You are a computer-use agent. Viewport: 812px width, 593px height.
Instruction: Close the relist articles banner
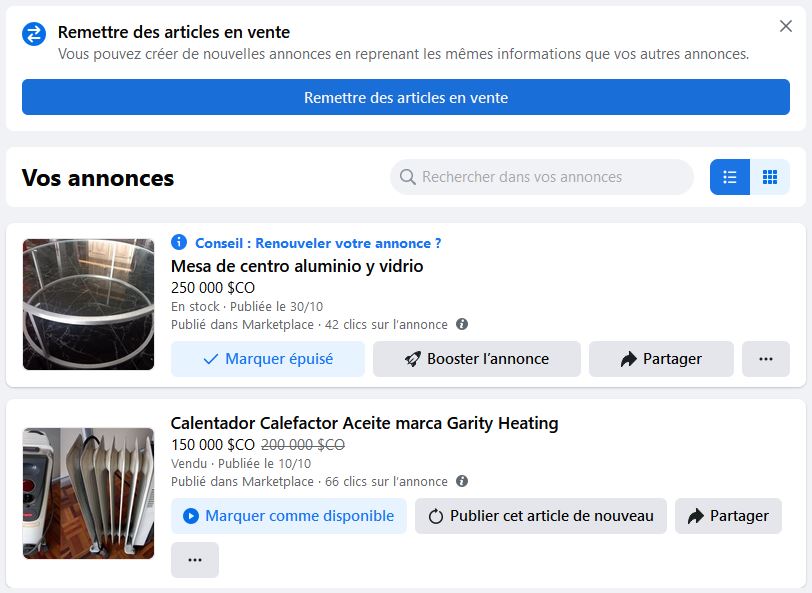point(786,26)
